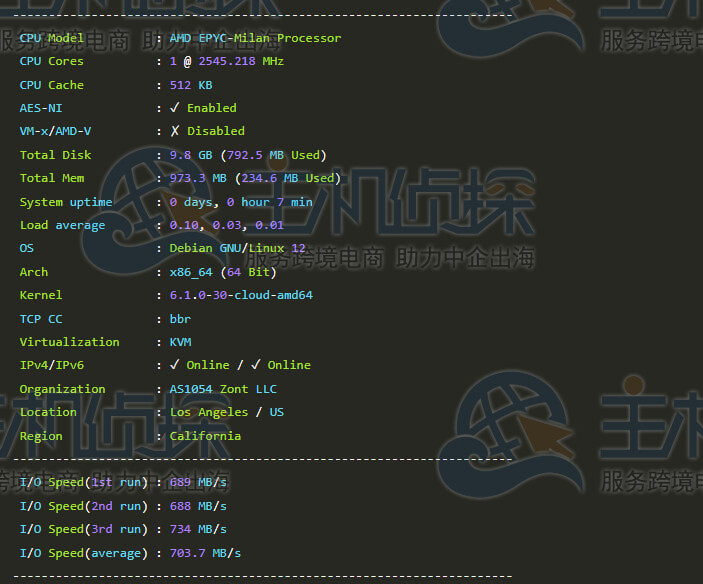Click the checkmark next to 'Enabled'

175,108
